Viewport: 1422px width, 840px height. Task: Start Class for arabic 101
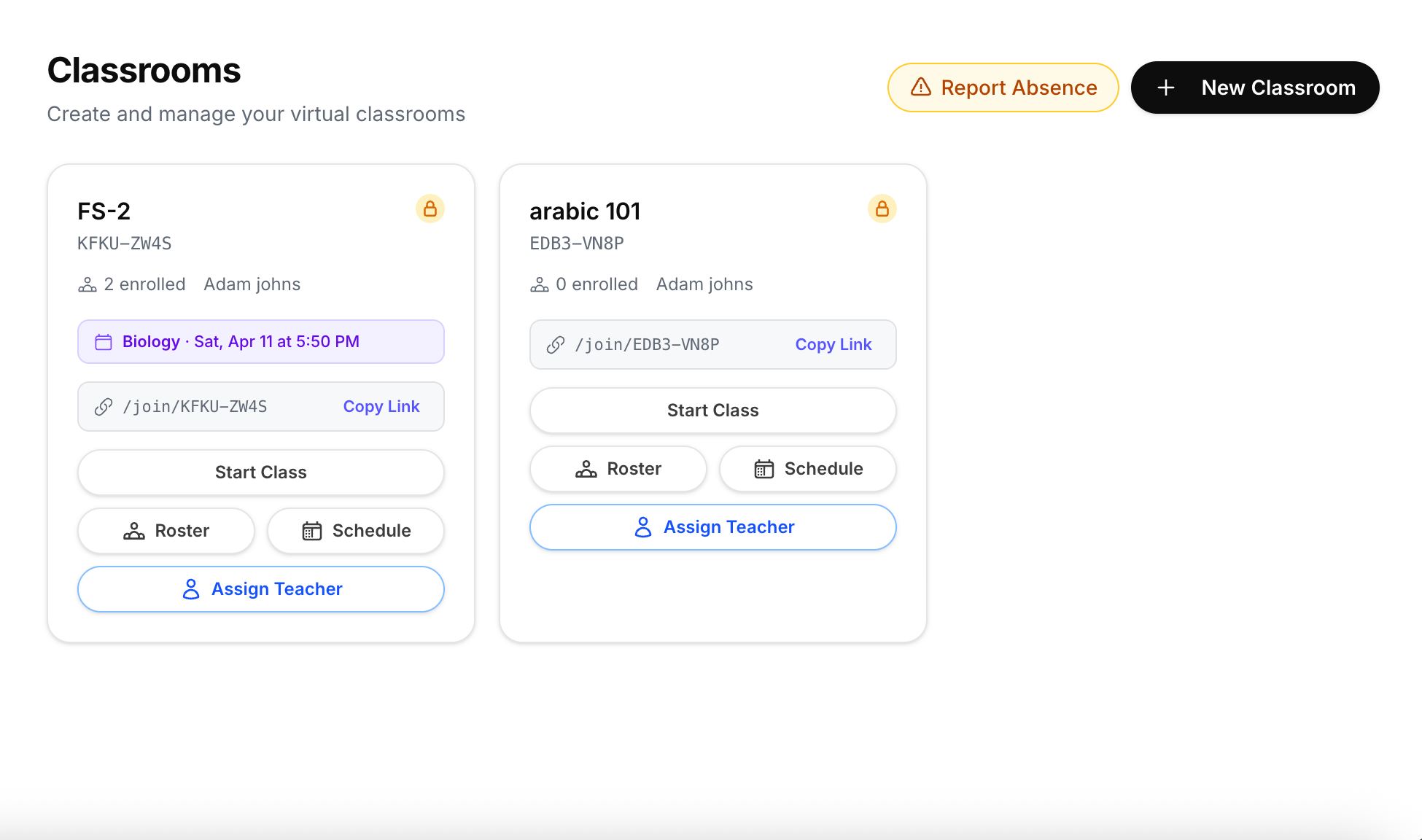tap(713, 411)
